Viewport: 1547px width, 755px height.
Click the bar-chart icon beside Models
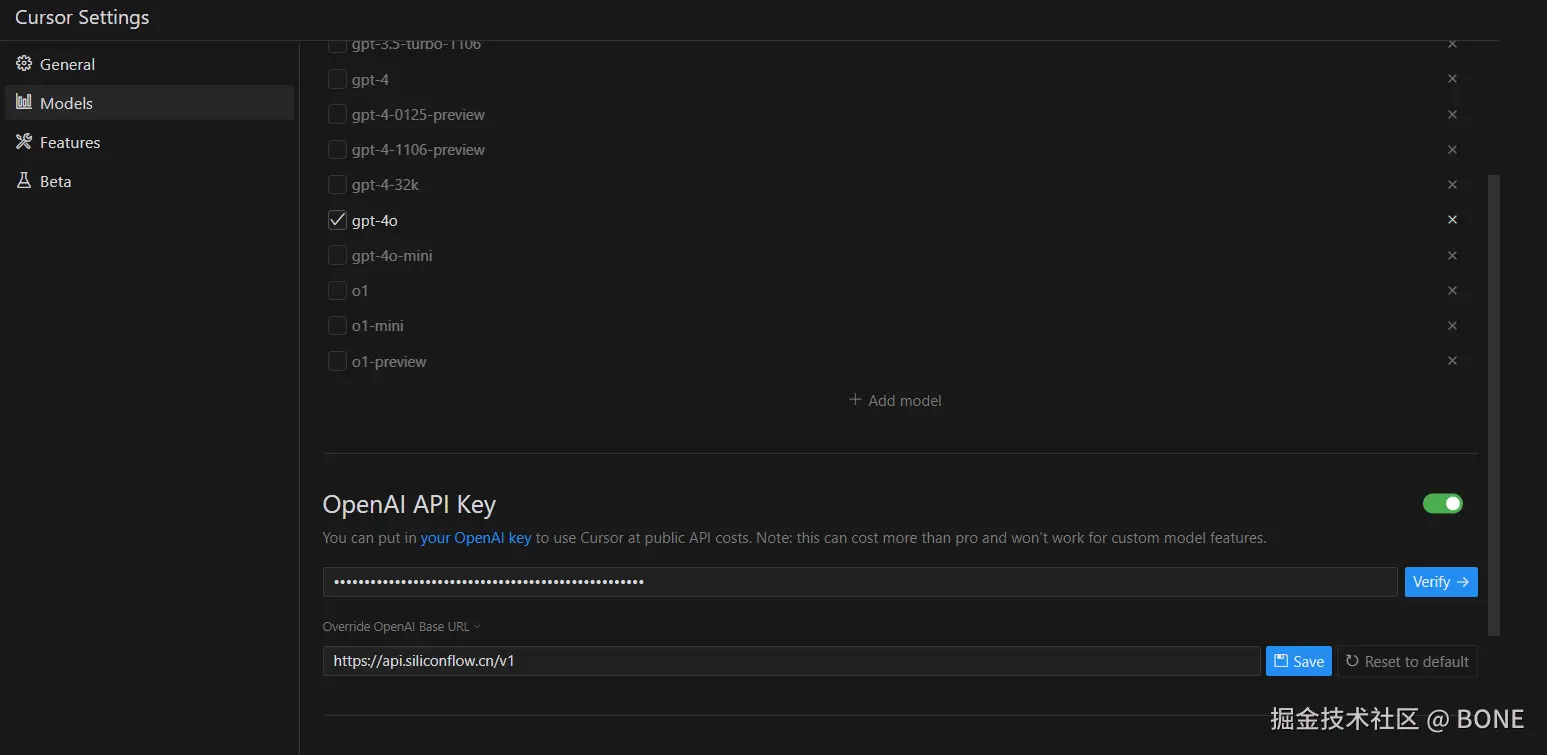[24, 102]
